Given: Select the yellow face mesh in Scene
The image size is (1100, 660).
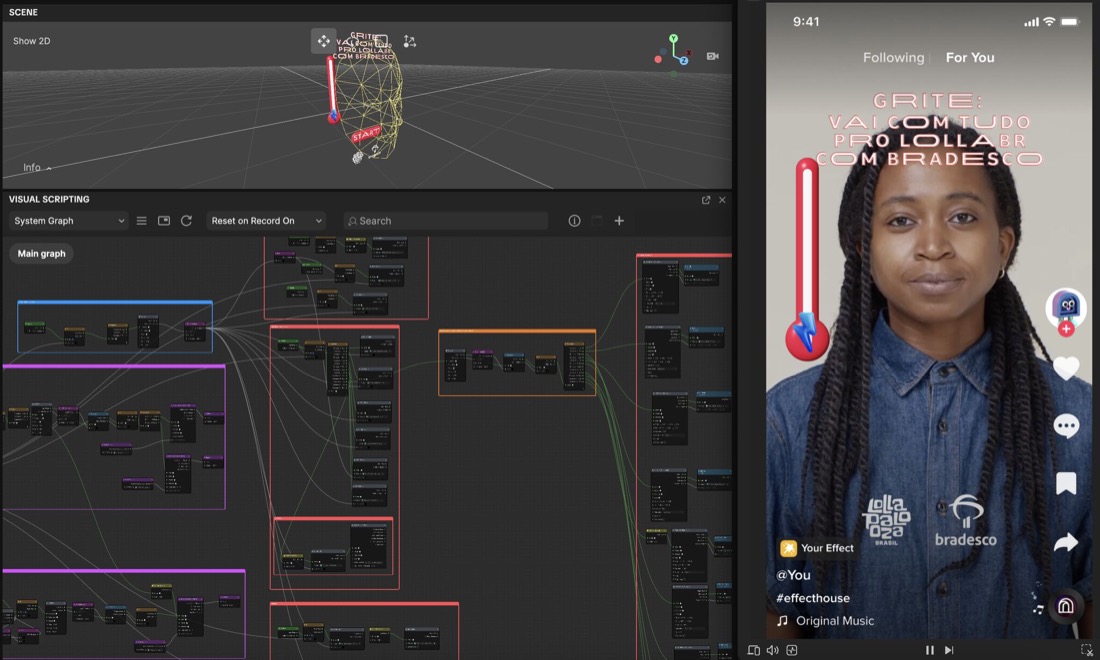Looking at the screenshot, I should [370, 96].
